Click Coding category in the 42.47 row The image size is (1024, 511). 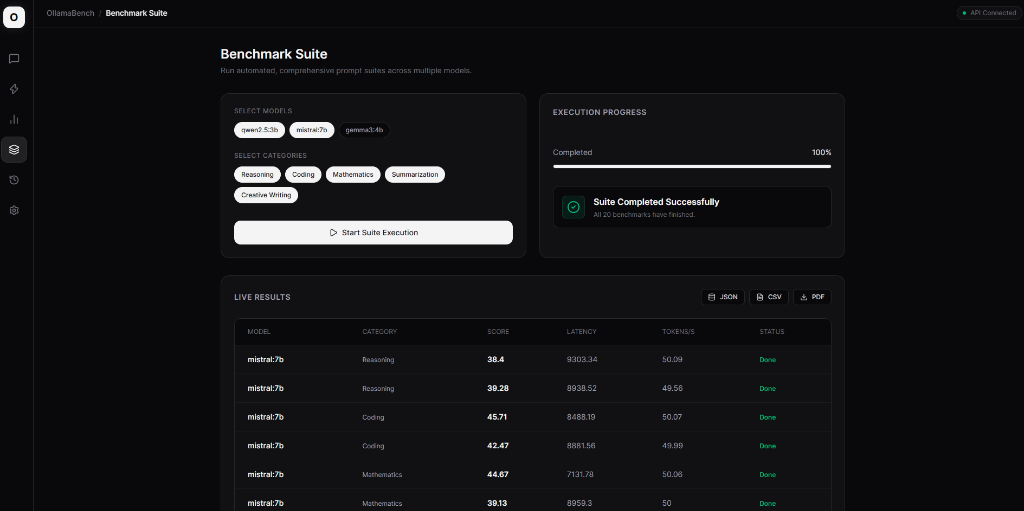click(374, 446)
